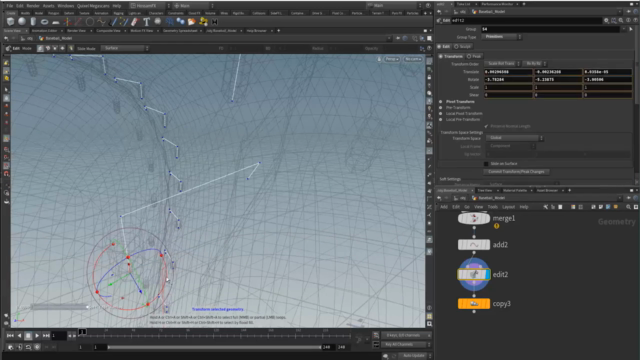The height and width of the screenshot is (360, 640).
Task: Click network editor search magnifier icon
Action: [628, 207]
